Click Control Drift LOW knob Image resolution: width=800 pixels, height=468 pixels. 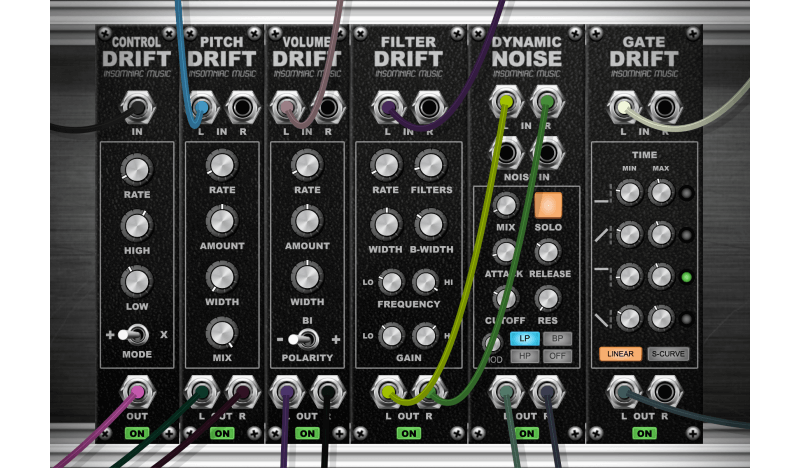tap(137, 282)
